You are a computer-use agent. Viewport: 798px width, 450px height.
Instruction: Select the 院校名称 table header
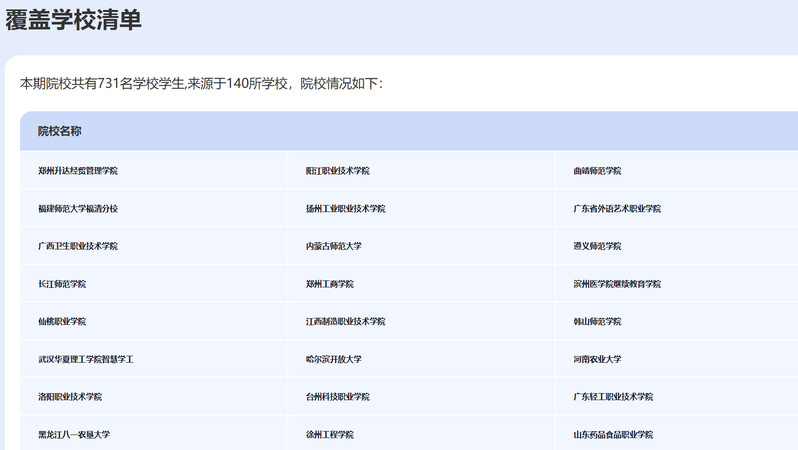point(60,131)
